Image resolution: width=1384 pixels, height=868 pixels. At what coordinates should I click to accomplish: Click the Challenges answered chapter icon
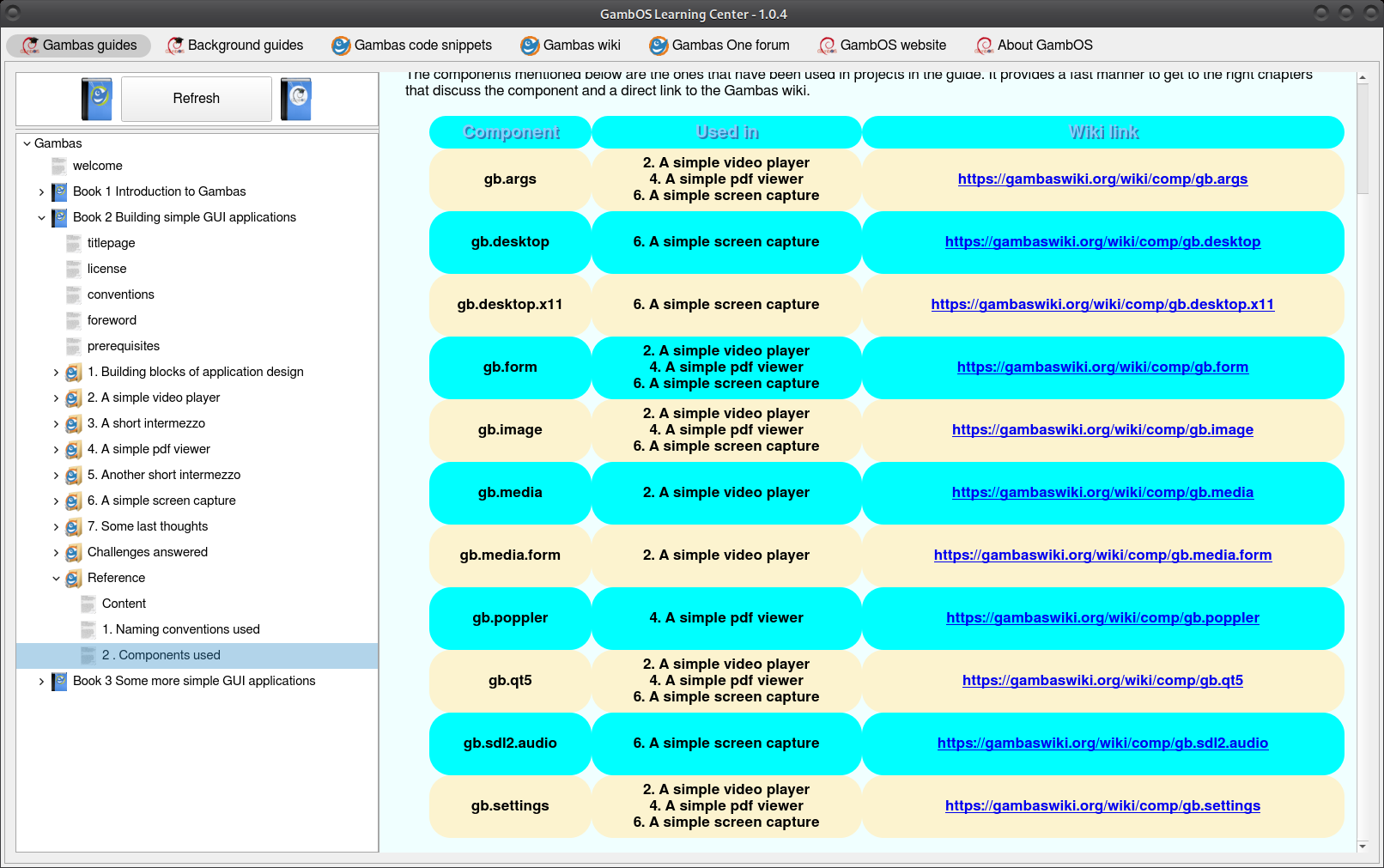74,552
